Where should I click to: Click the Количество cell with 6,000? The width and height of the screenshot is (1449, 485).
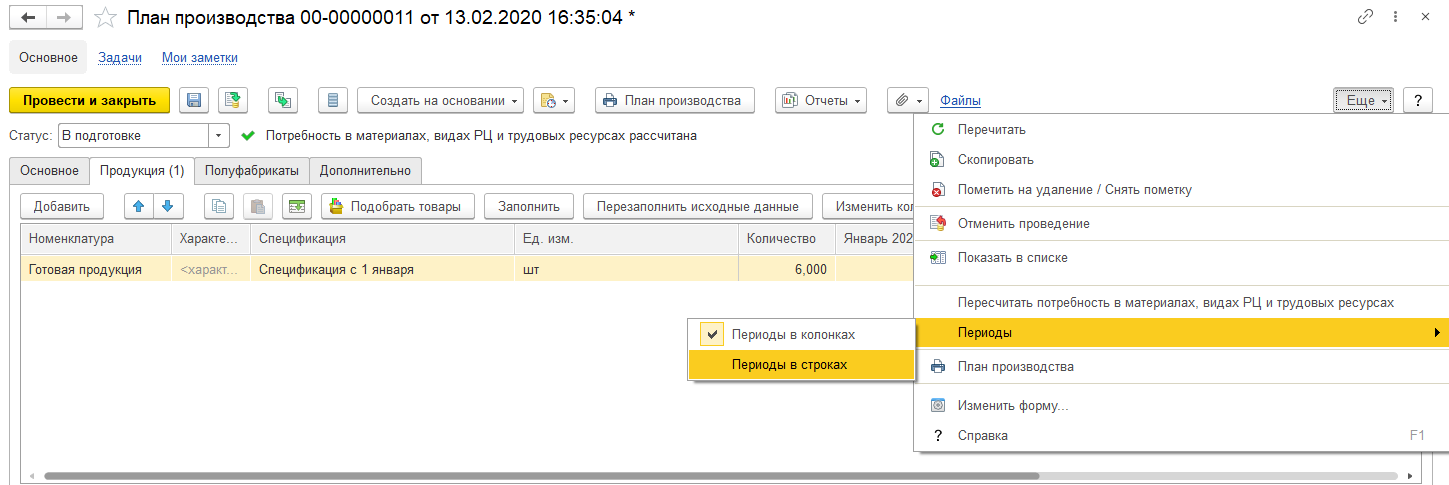pyautogui.click(x=787, y=269)
